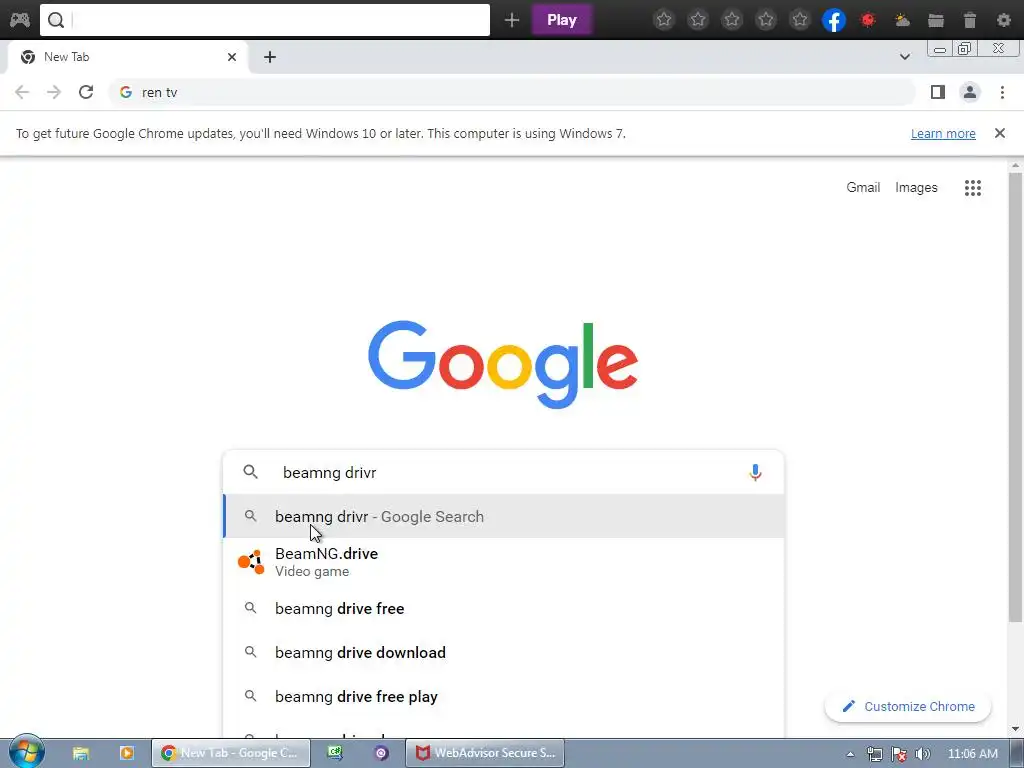Image resolution: width=1024 pixels, height=768 pixels.
Task: Select the BeamNG.drive Video game suggestion
Action: click(x=504, y=562)
